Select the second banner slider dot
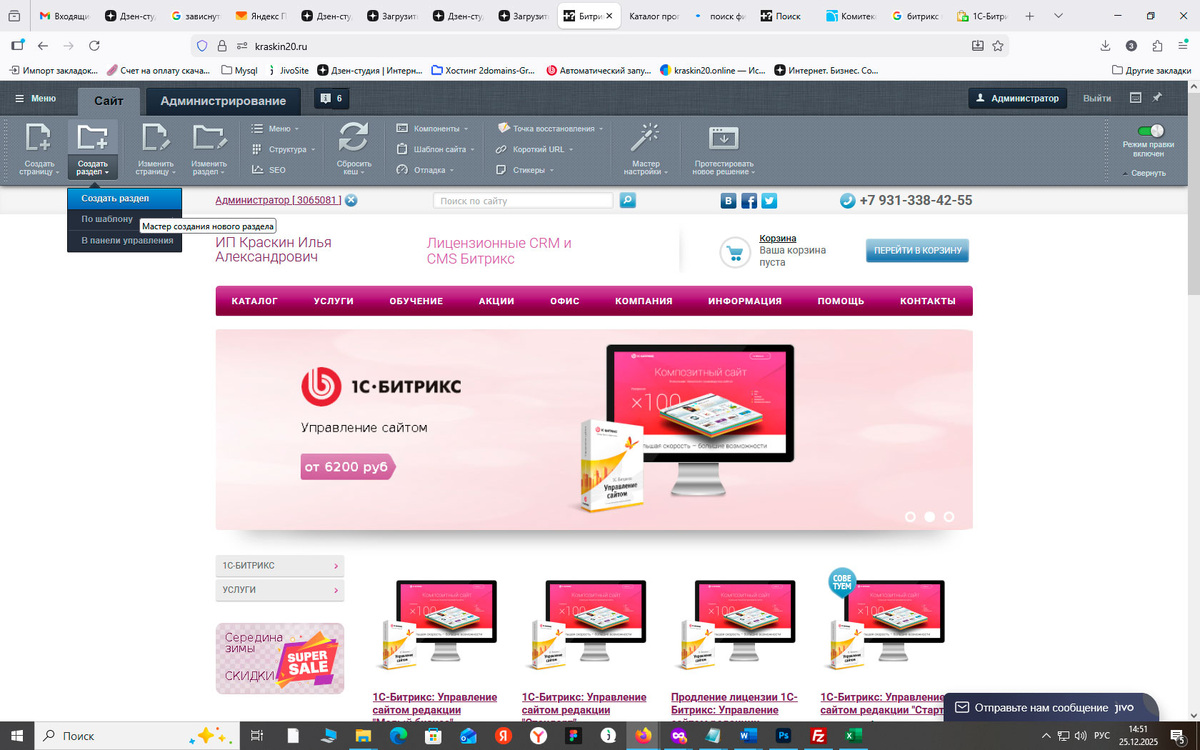Viewport: 1200px width, 750px height. coord(930,517)
